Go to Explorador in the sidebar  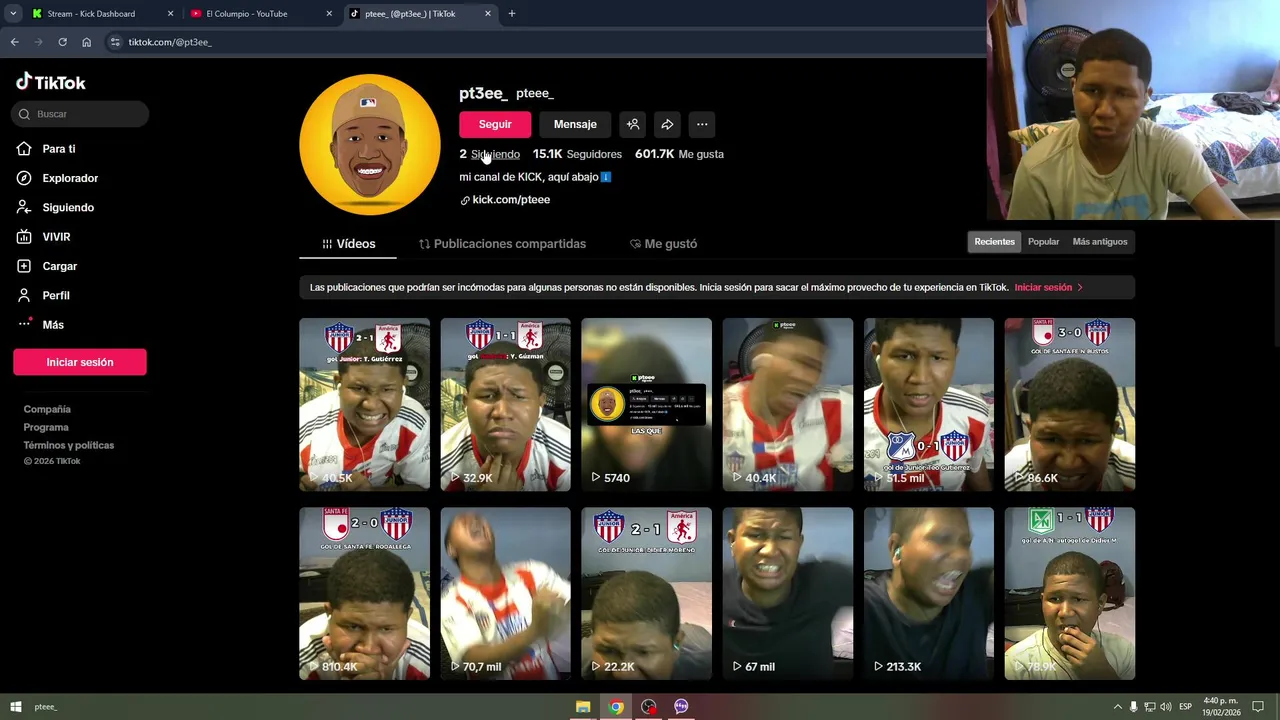point(69,178)
